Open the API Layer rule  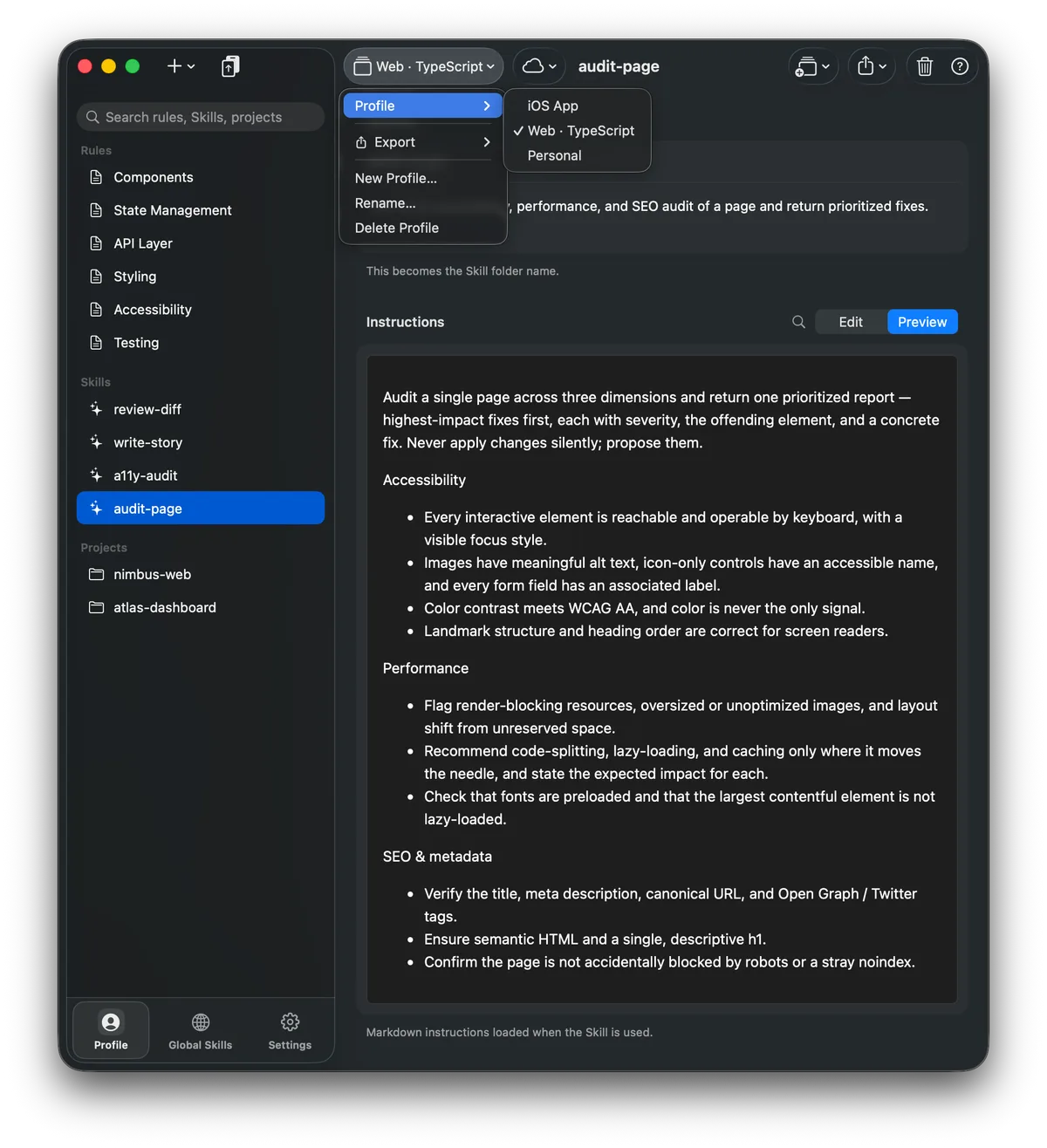coord(201,243)
